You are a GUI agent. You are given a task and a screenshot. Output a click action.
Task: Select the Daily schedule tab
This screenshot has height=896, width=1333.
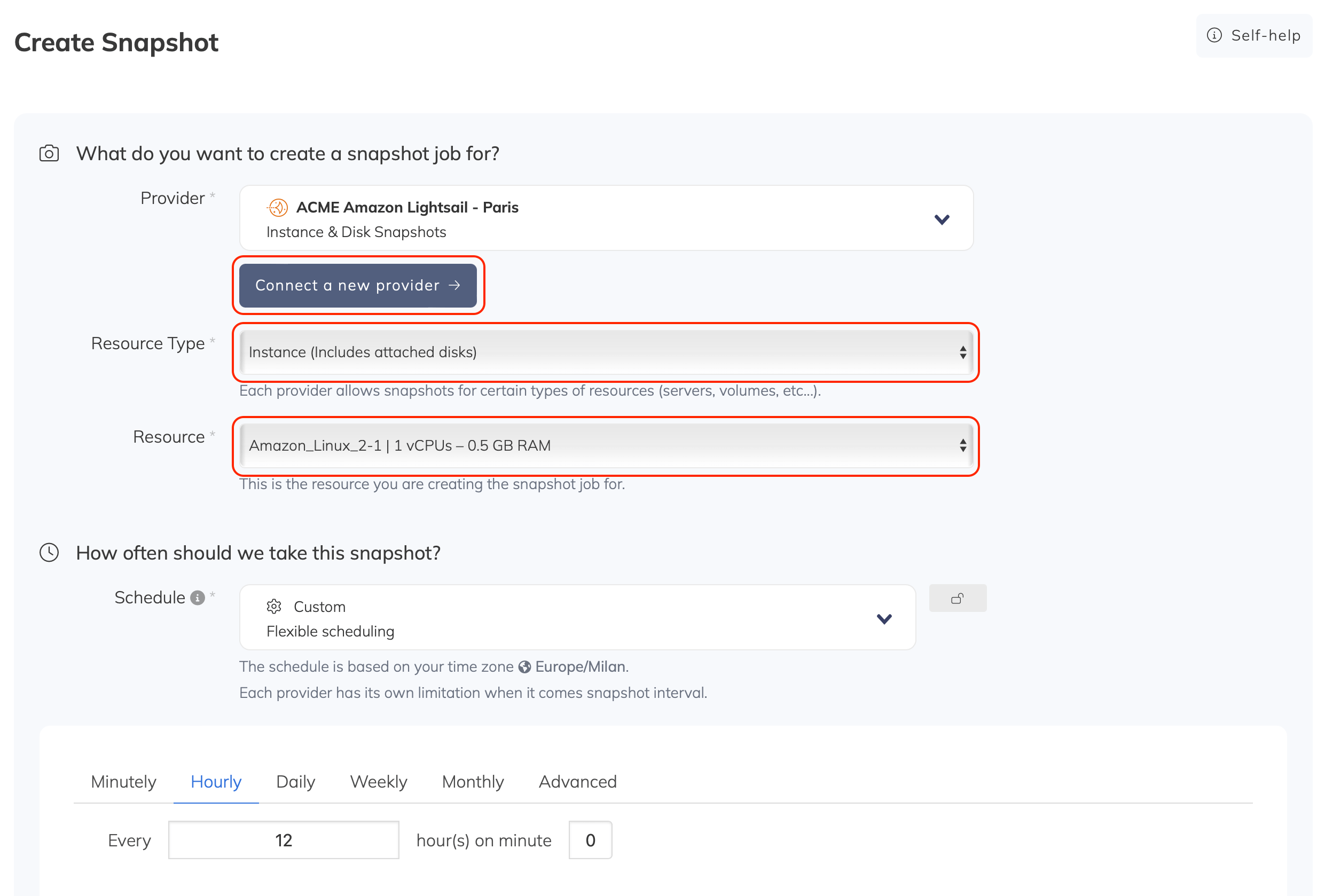[x=295, y=781]
